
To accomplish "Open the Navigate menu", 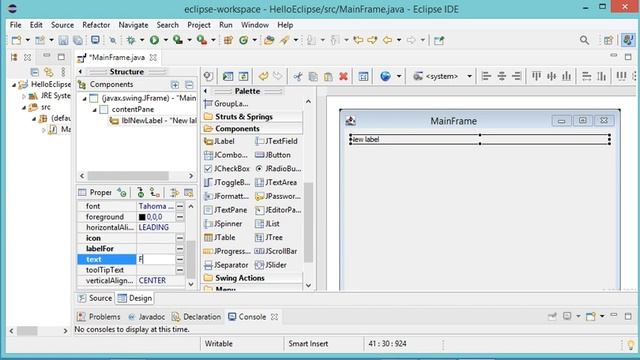I will pyautogui.click(x=133, y=25).
